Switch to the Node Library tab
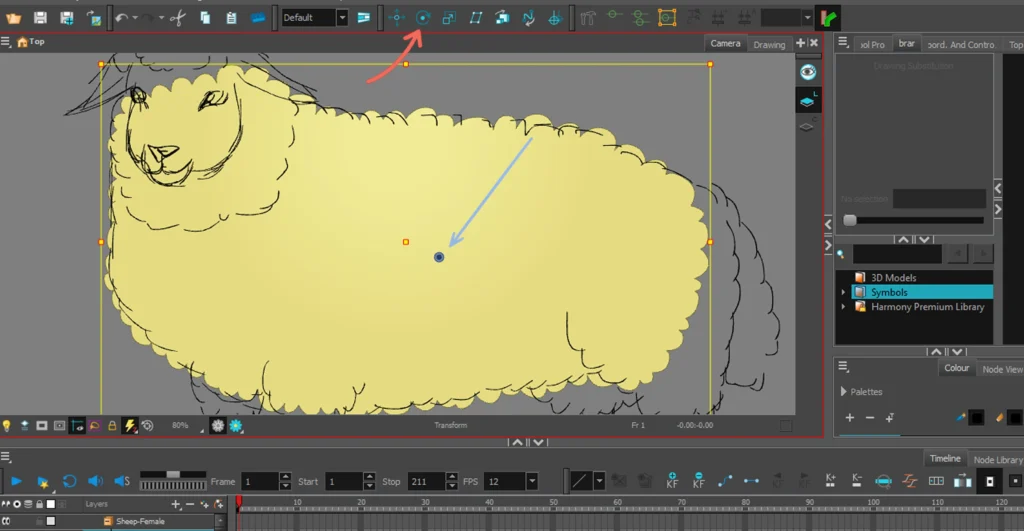Screen dimensions: 1024x531 [997, 460]
